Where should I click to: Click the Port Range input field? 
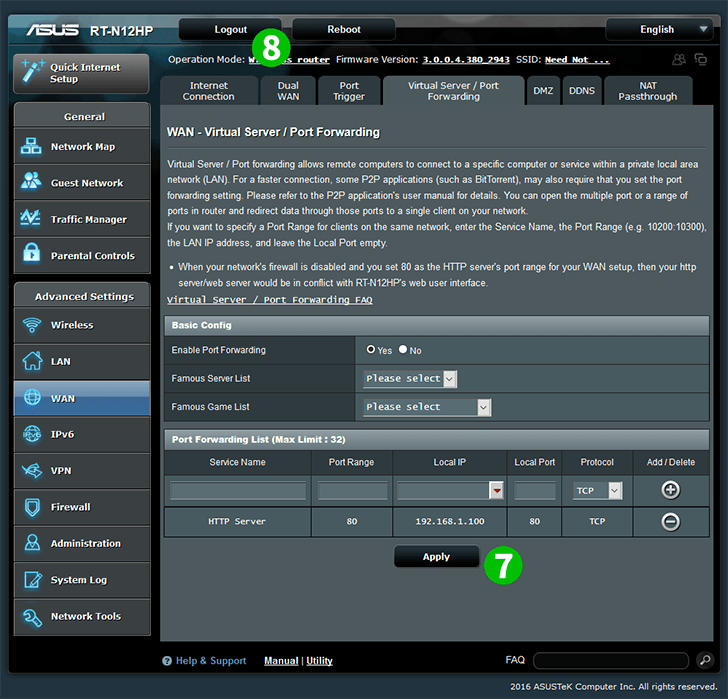point(352,491)
